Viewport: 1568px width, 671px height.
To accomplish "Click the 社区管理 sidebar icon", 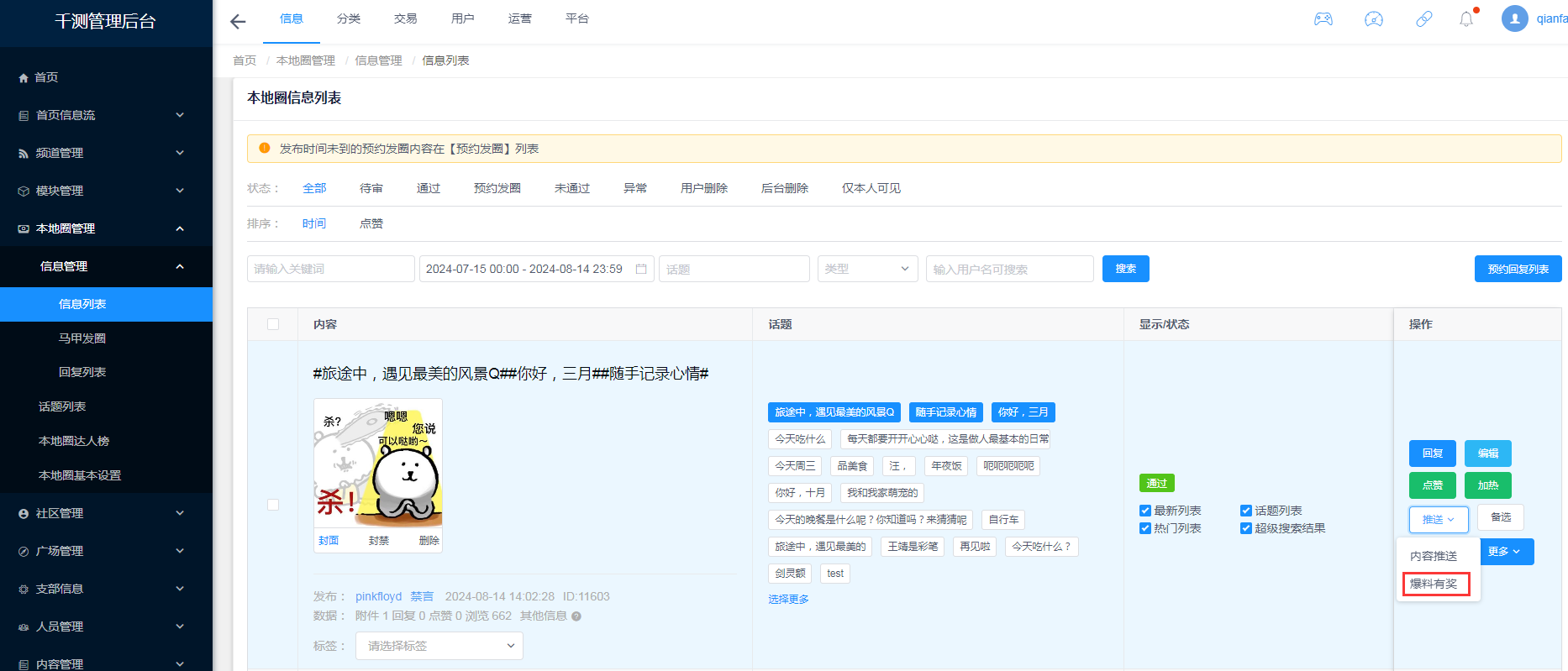I will 24,513.
